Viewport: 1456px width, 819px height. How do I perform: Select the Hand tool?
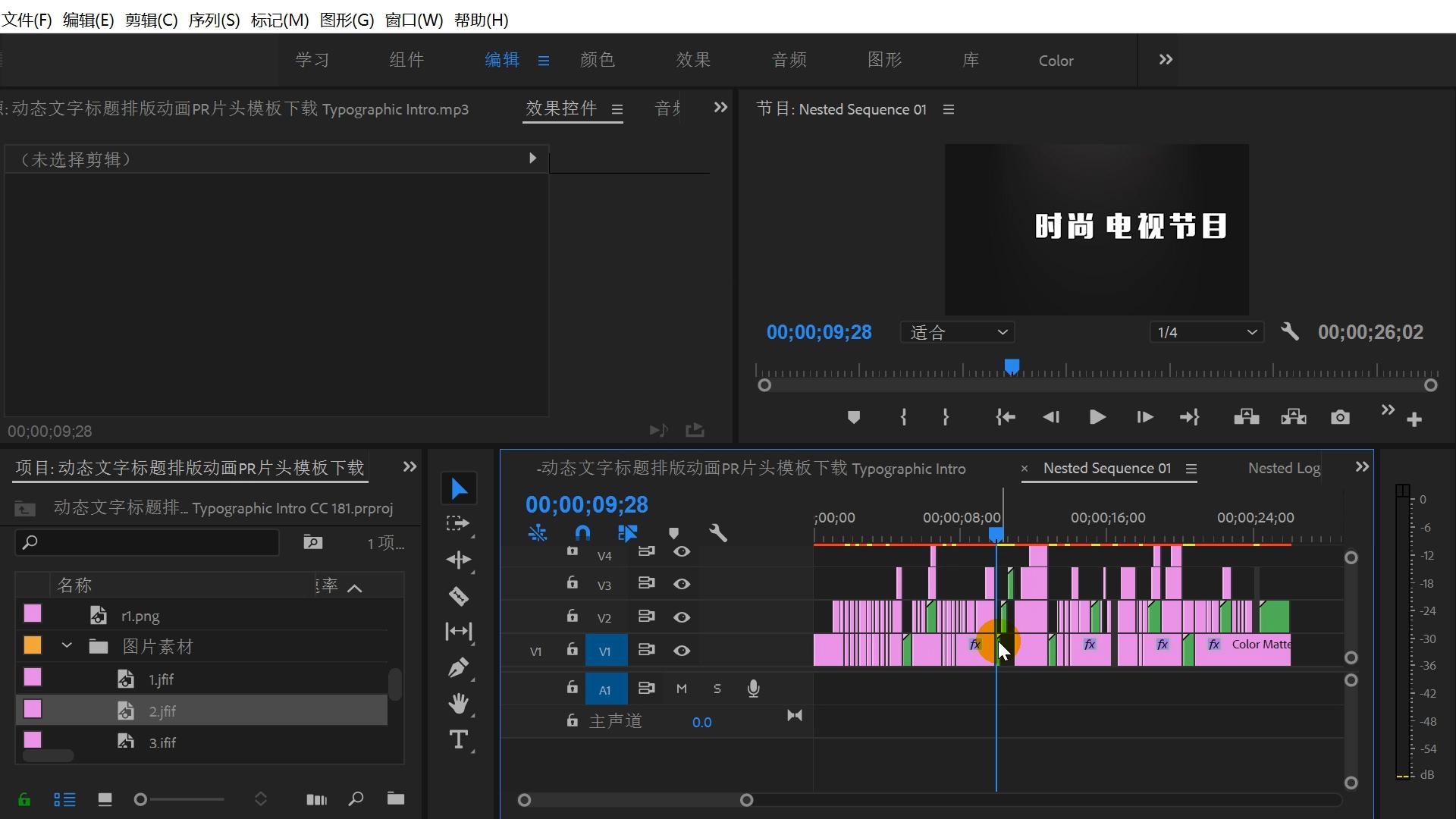click(458, 704)
